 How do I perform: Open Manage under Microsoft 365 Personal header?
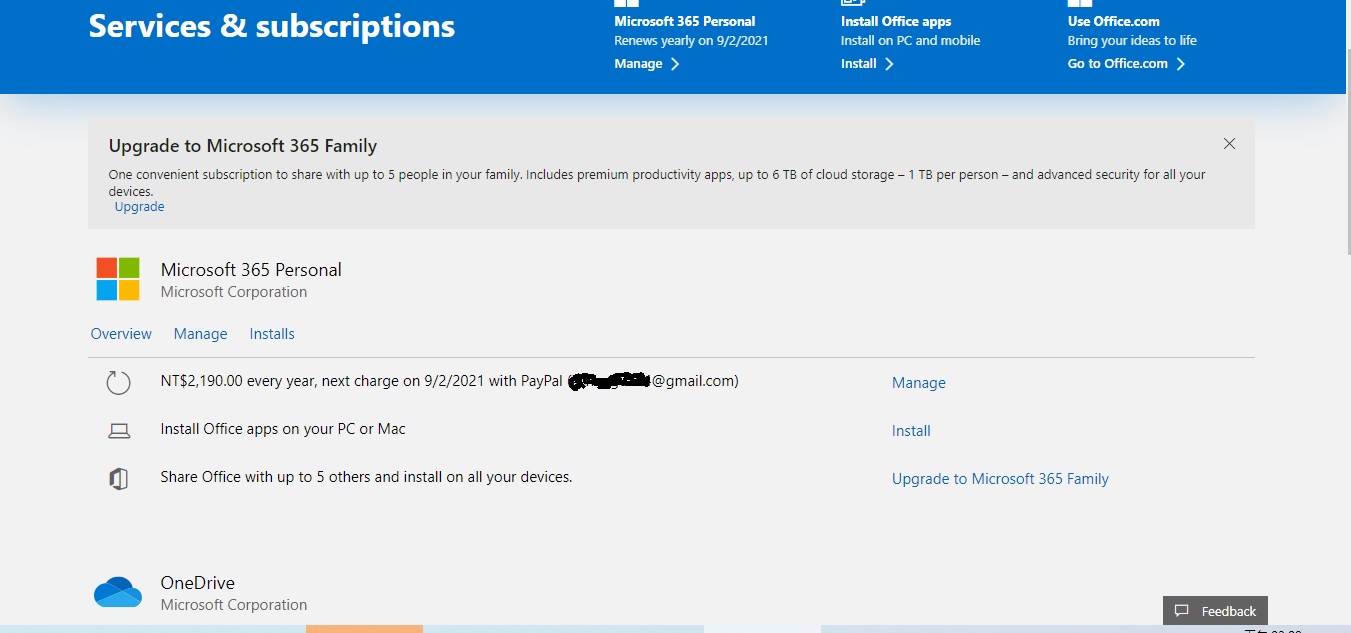point(638,64)
